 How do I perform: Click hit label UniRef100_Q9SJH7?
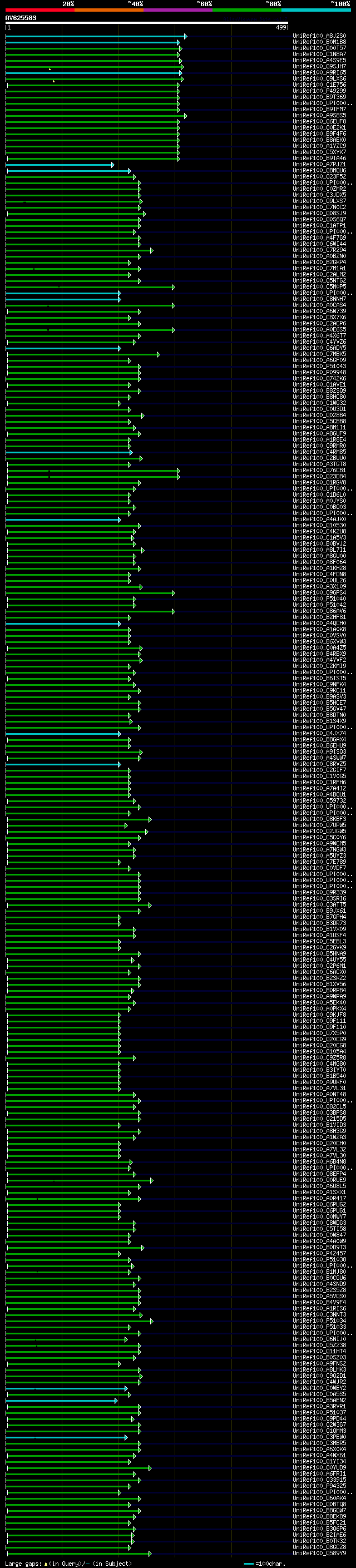tap(319, 66)
